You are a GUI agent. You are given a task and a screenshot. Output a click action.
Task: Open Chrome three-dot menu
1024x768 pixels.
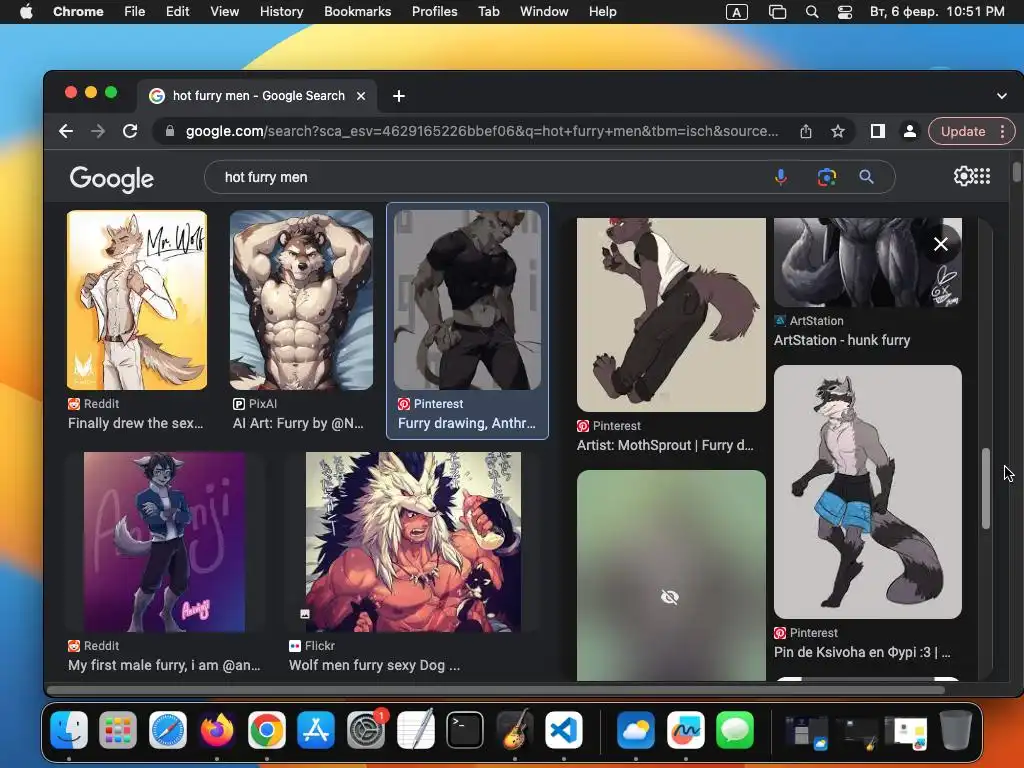pos(1002,131)
